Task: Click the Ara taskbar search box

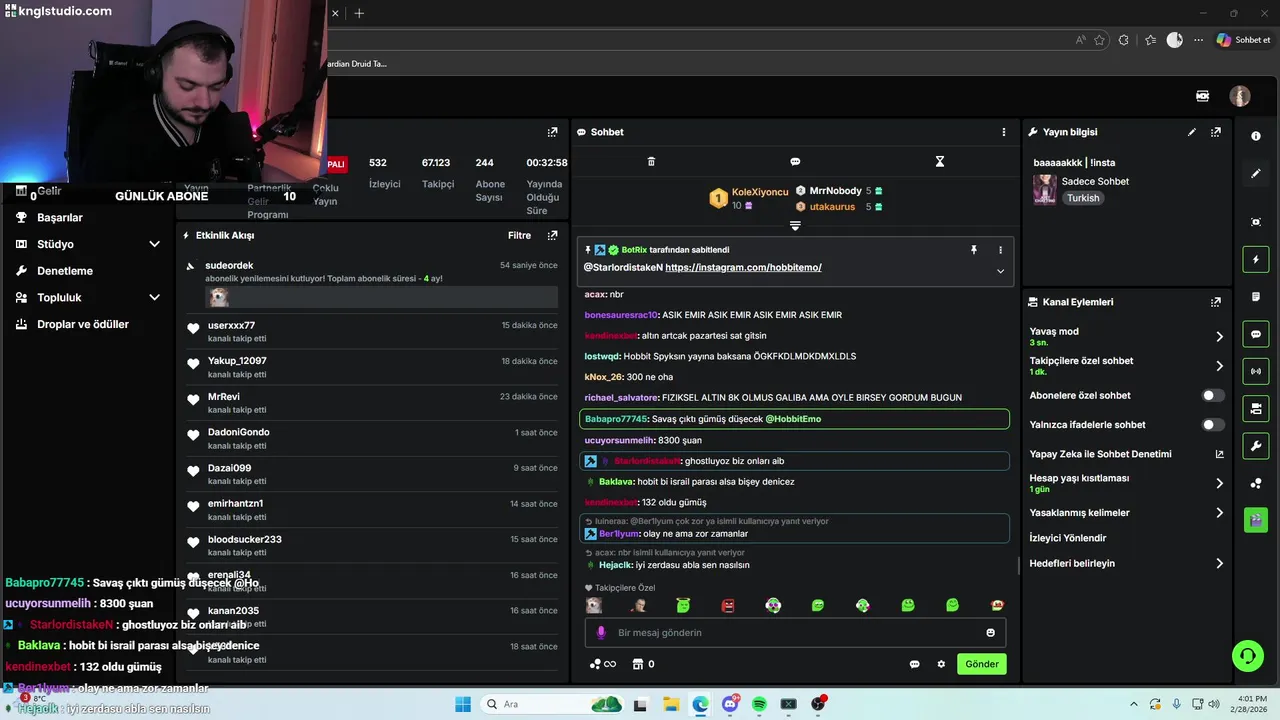Action: (x=552, y=704)
